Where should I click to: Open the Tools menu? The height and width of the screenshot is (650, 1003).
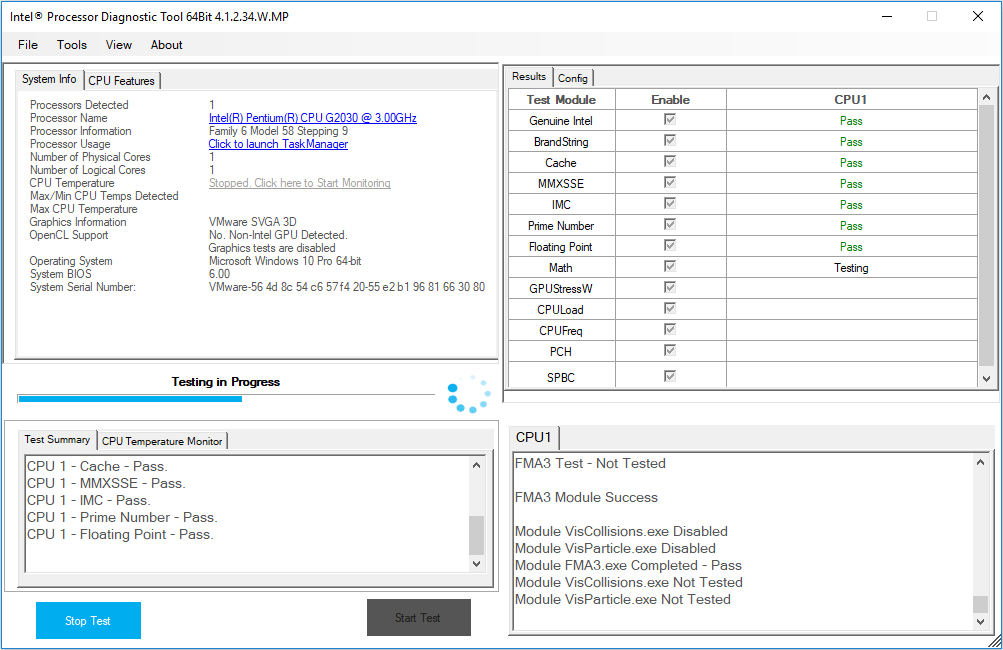tap(72, 45)
